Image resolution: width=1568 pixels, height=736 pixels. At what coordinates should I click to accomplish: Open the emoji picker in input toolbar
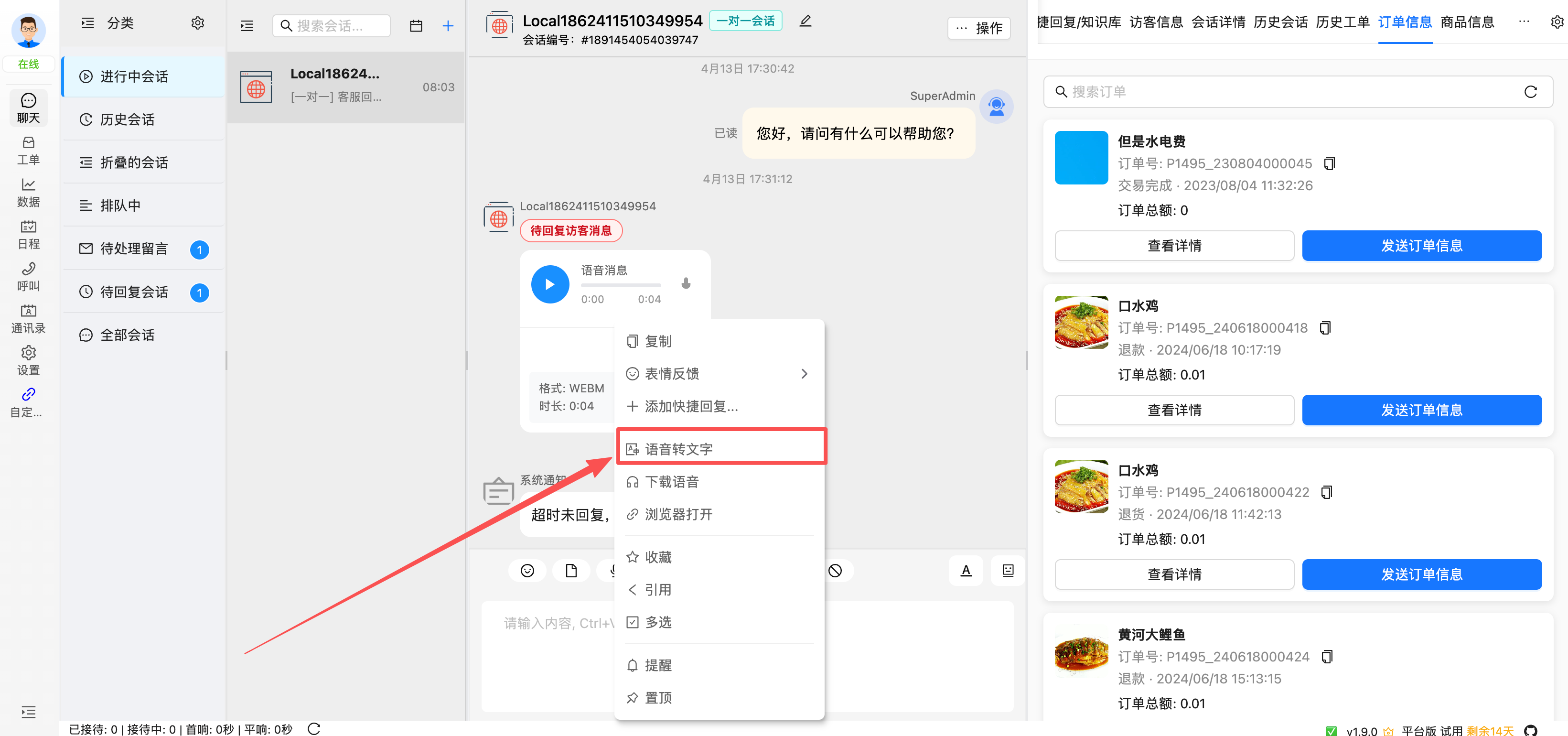click(527, 571)
